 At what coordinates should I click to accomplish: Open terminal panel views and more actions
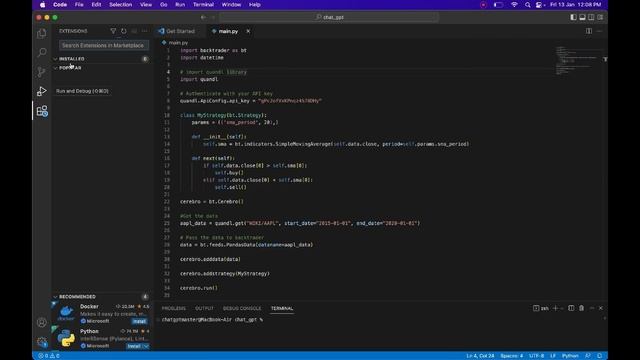tap(592, 308)
